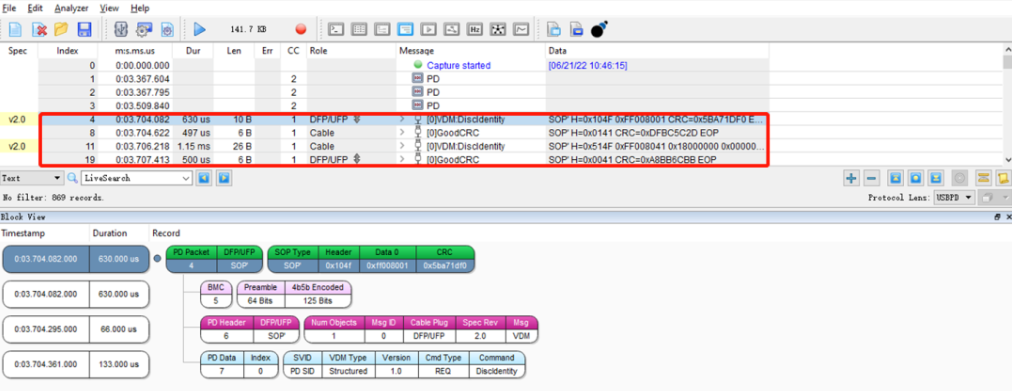Image resolution: width=1012 pixels, height=391 pixels.
Task: Connect to analyzer via the USB icon
Action: pos(121,29)
